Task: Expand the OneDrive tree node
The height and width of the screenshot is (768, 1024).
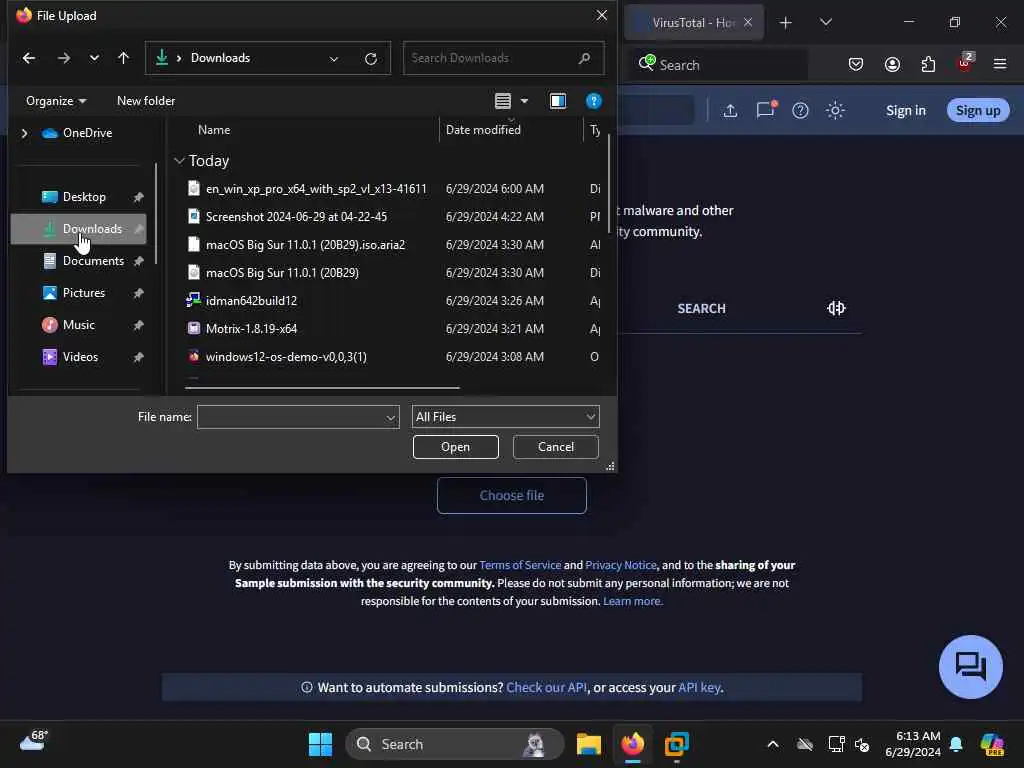Action: tap(24, 133)
